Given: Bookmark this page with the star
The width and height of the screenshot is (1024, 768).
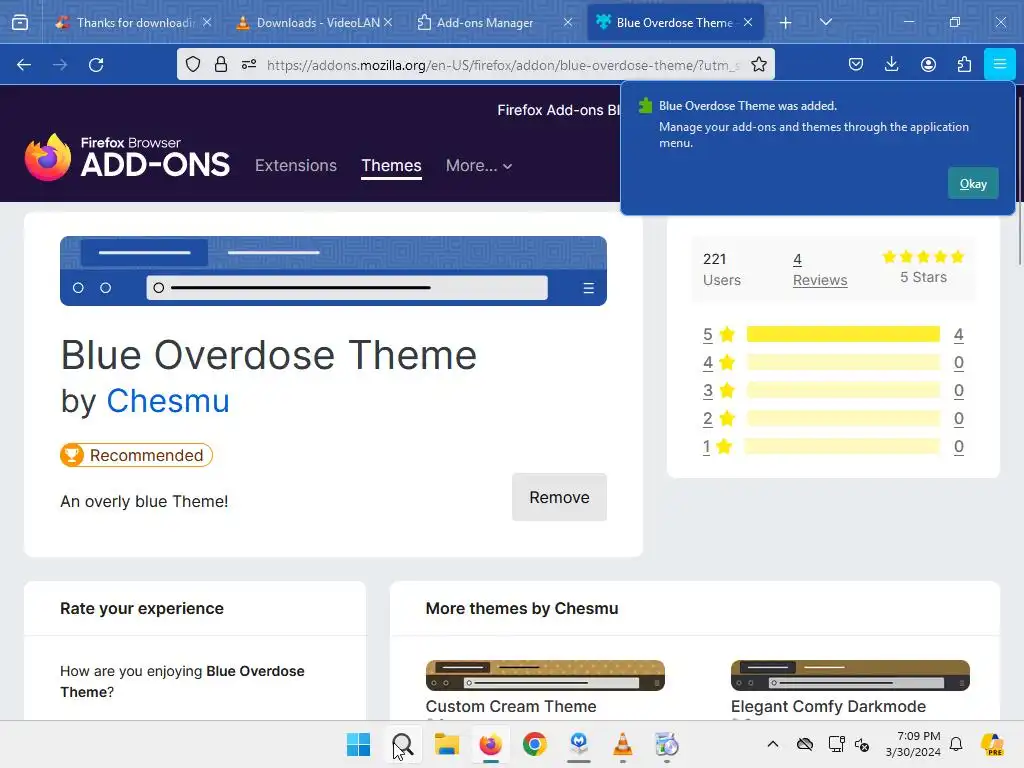Looking at the screenshot, I should (x=759, y=64).
